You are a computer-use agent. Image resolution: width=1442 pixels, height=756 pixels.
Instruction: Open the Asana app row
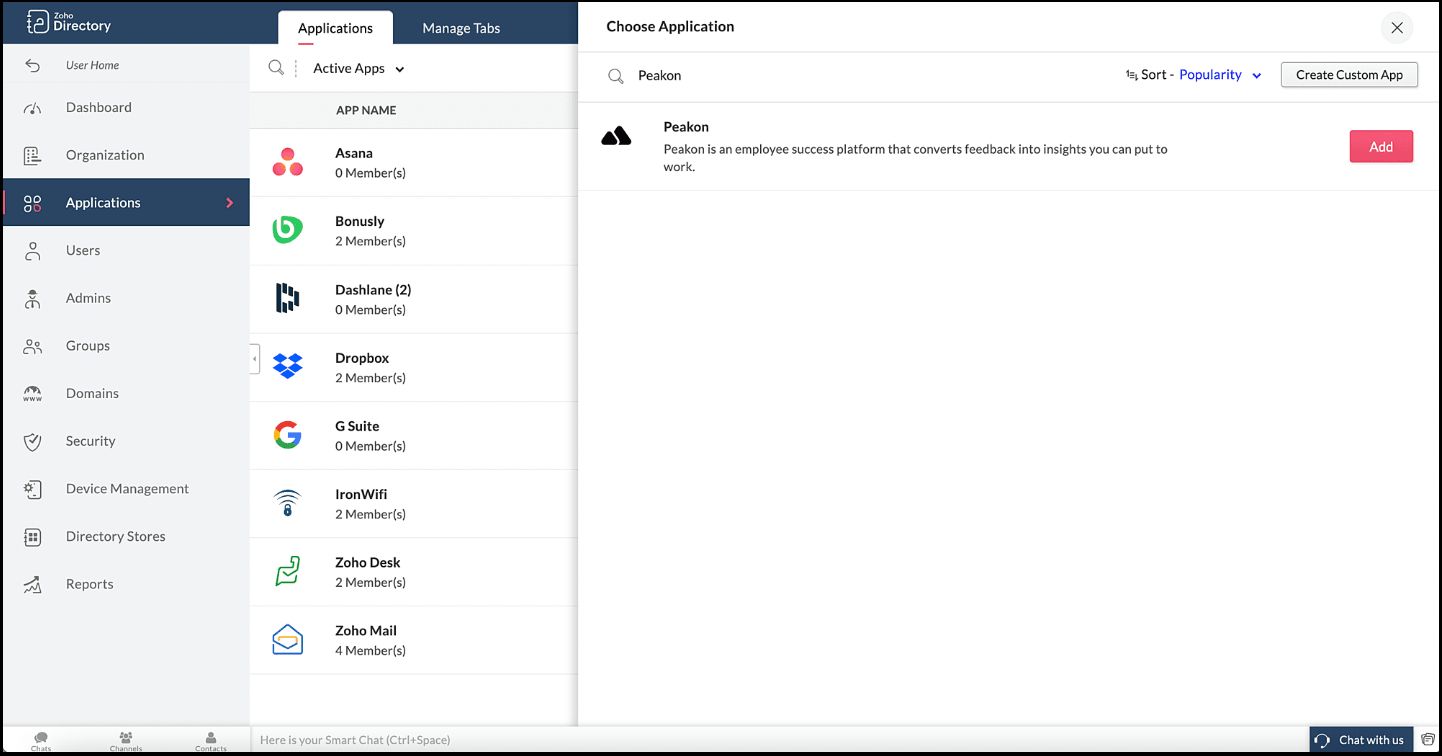tap(414, 162)
